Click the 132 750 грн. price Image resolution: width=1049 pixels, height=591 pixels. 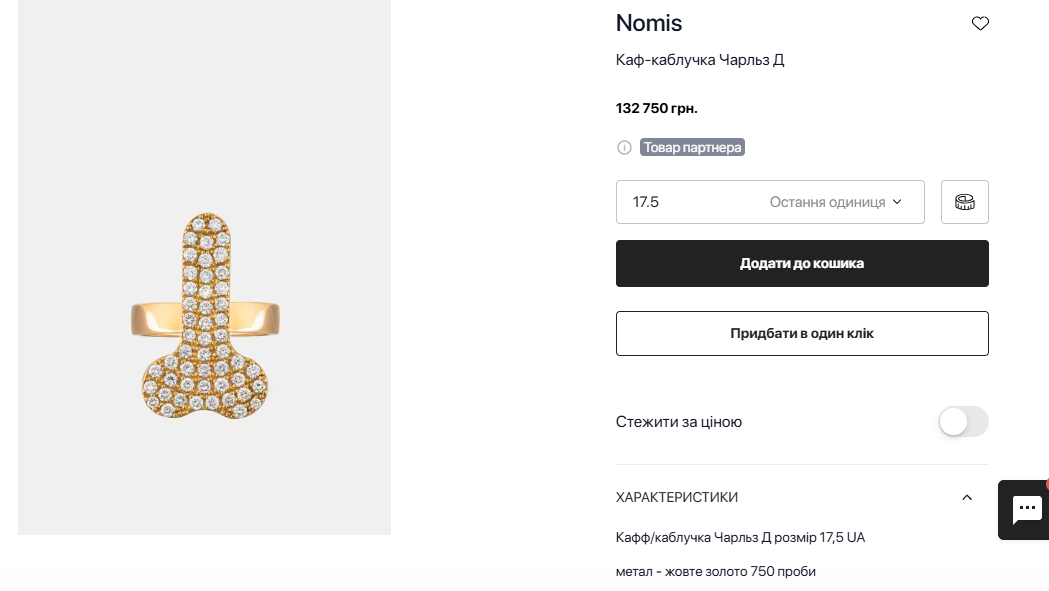(x=657, y=108)
